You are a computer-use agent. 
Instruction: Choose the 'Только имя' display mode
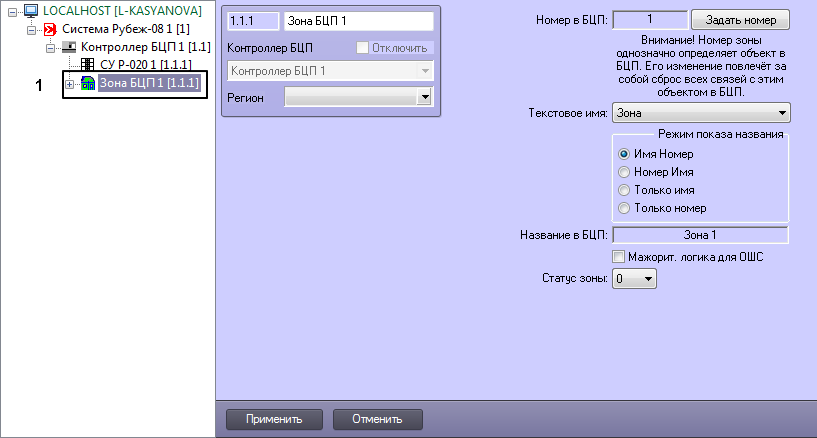[625, 190]
